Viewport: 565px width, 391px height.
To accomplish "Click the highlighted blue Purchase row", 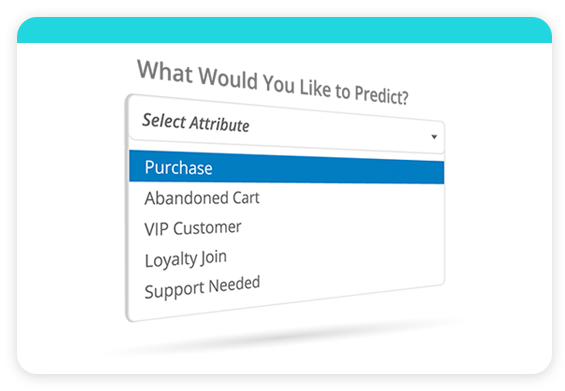I will point(286,168).
